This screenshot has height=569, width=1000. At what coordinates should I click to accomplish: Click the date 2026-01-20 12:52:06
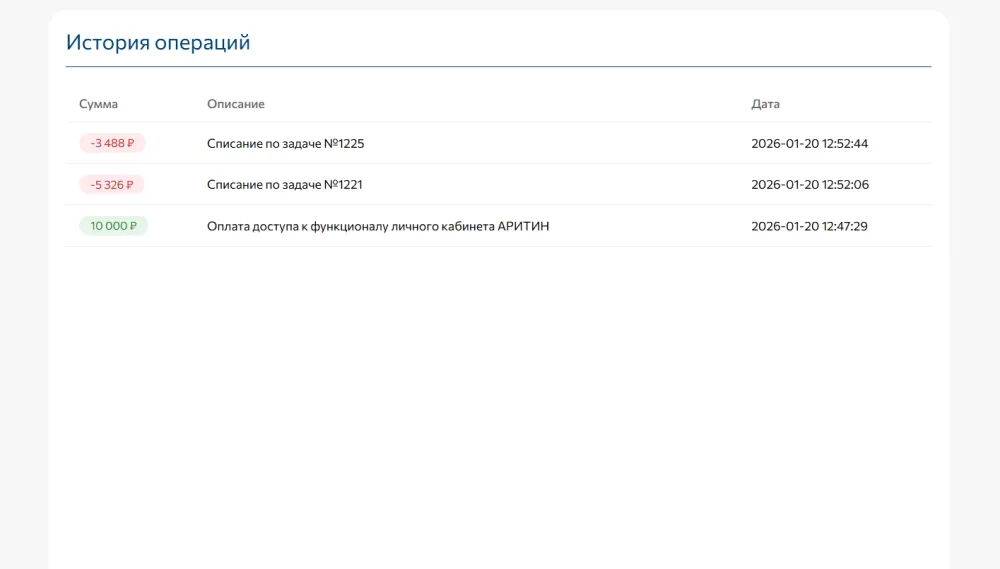point(809,185)
